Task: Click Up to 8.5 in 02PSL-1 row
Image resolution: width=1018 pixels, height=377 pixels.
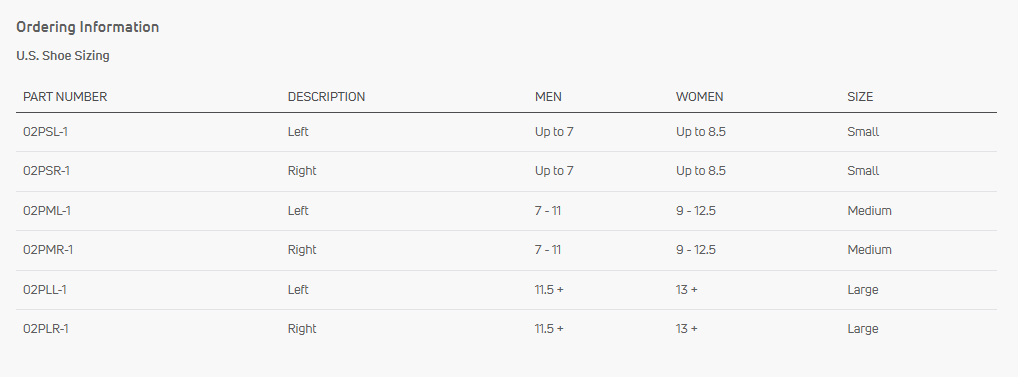Action: click(x=701, y=132)
